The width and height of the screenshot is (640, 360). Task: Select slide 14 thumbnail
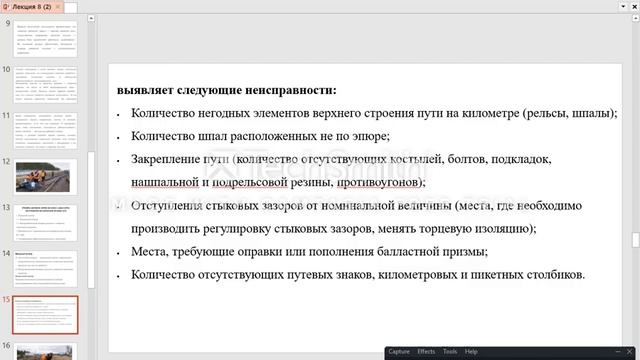(45, 269)
